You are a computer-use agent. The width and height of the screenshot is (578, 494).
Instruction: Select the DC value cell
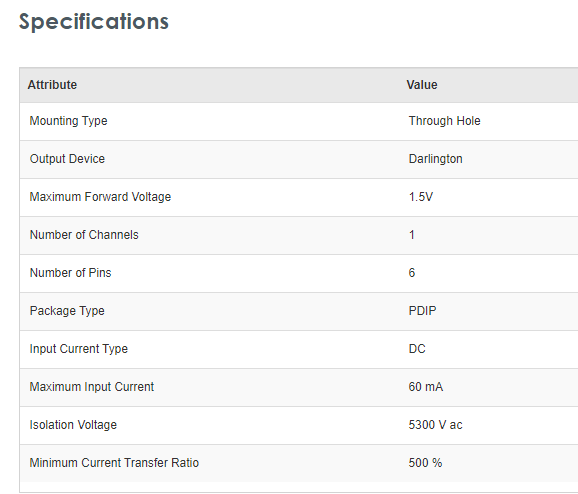click(x=417, y=349)
